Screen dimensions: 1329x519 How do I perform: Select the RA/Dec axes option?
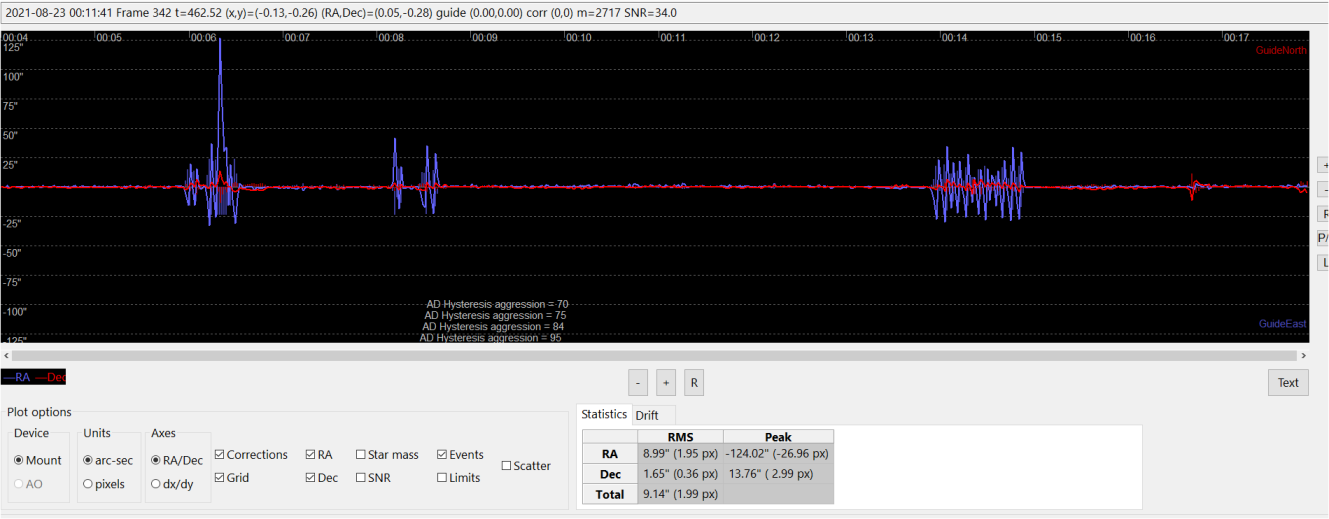tap(177, 460)
